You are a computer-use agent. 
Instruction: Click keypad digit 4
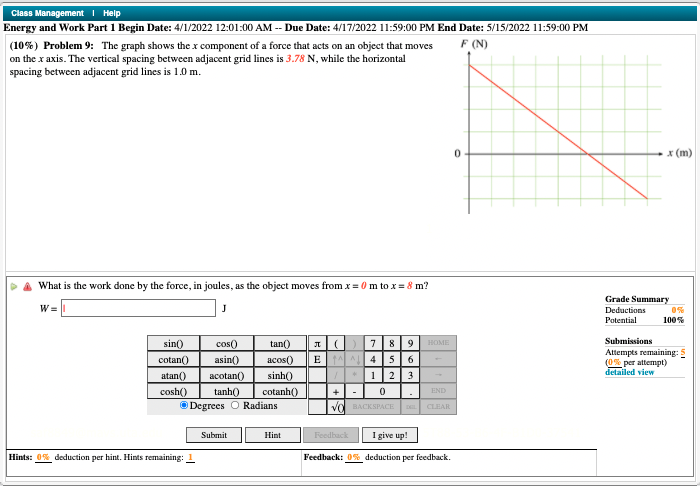[x=373, y=359]
